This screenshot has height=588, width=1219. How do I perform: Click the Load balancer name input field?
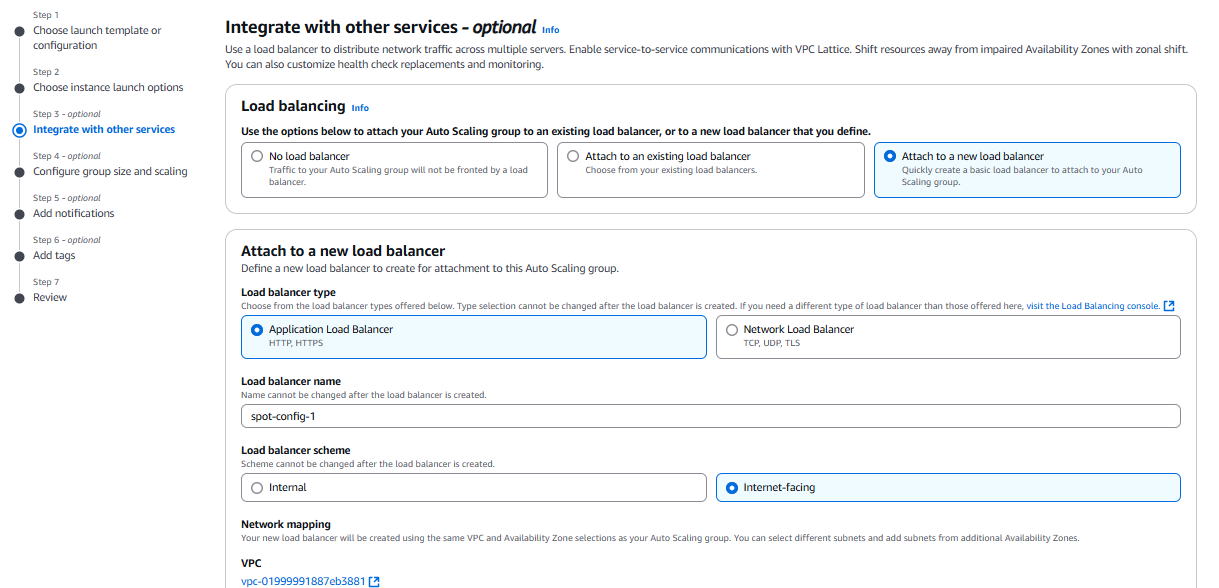click(710, 416)
